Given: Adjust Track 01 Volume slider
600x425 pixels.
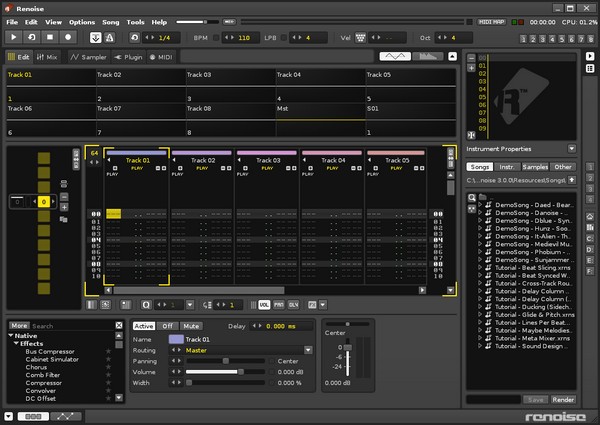Looking at the screenshot, I should click(238, 371).
